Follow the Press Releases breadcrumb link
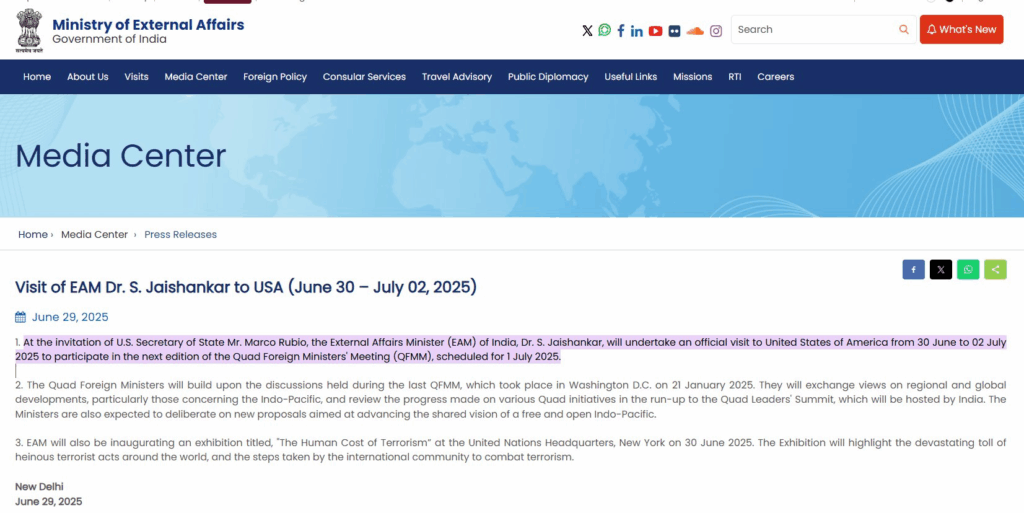Viewport: 1024px width, 513px height. 180,234
